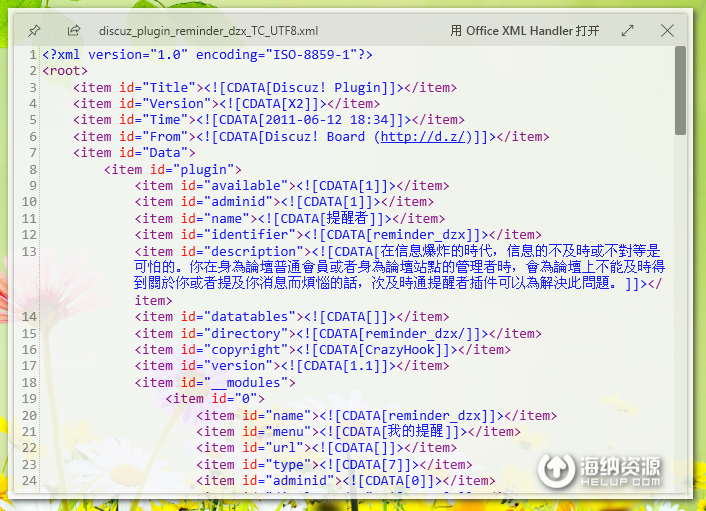Click the __modules item line

point(215,382)
